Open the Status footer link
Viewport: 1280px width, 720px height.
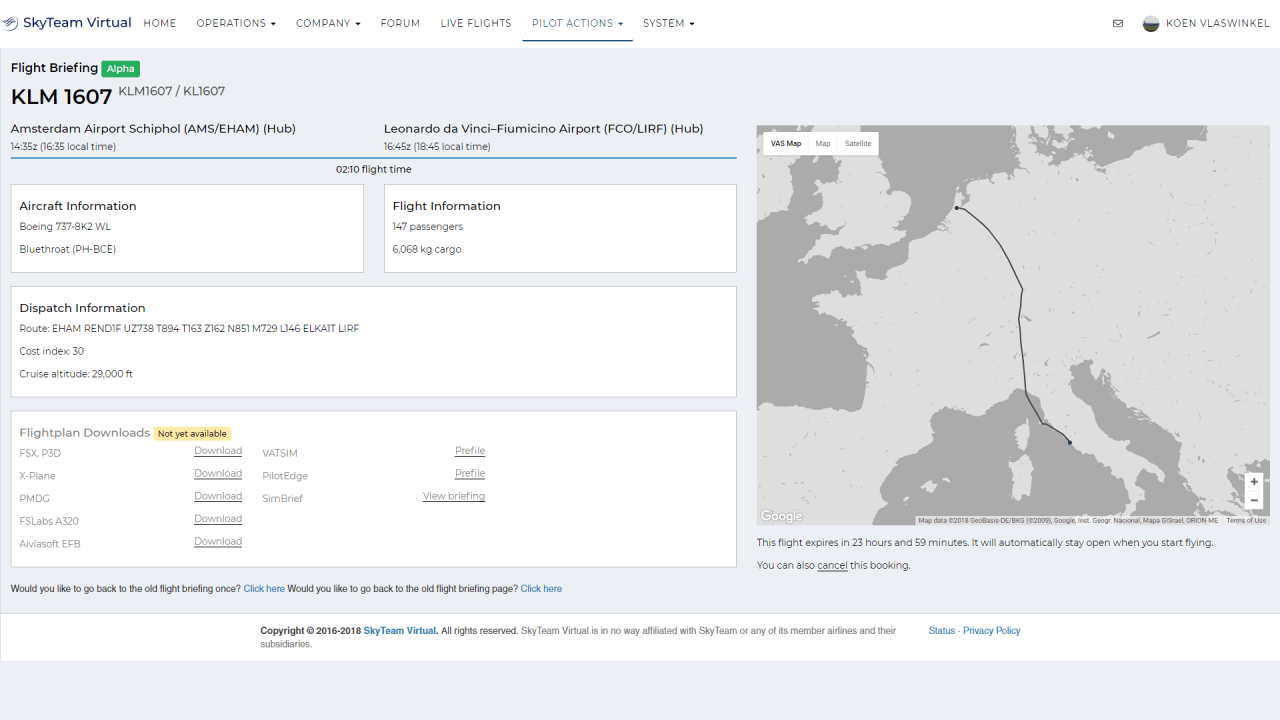pos(942,631)
